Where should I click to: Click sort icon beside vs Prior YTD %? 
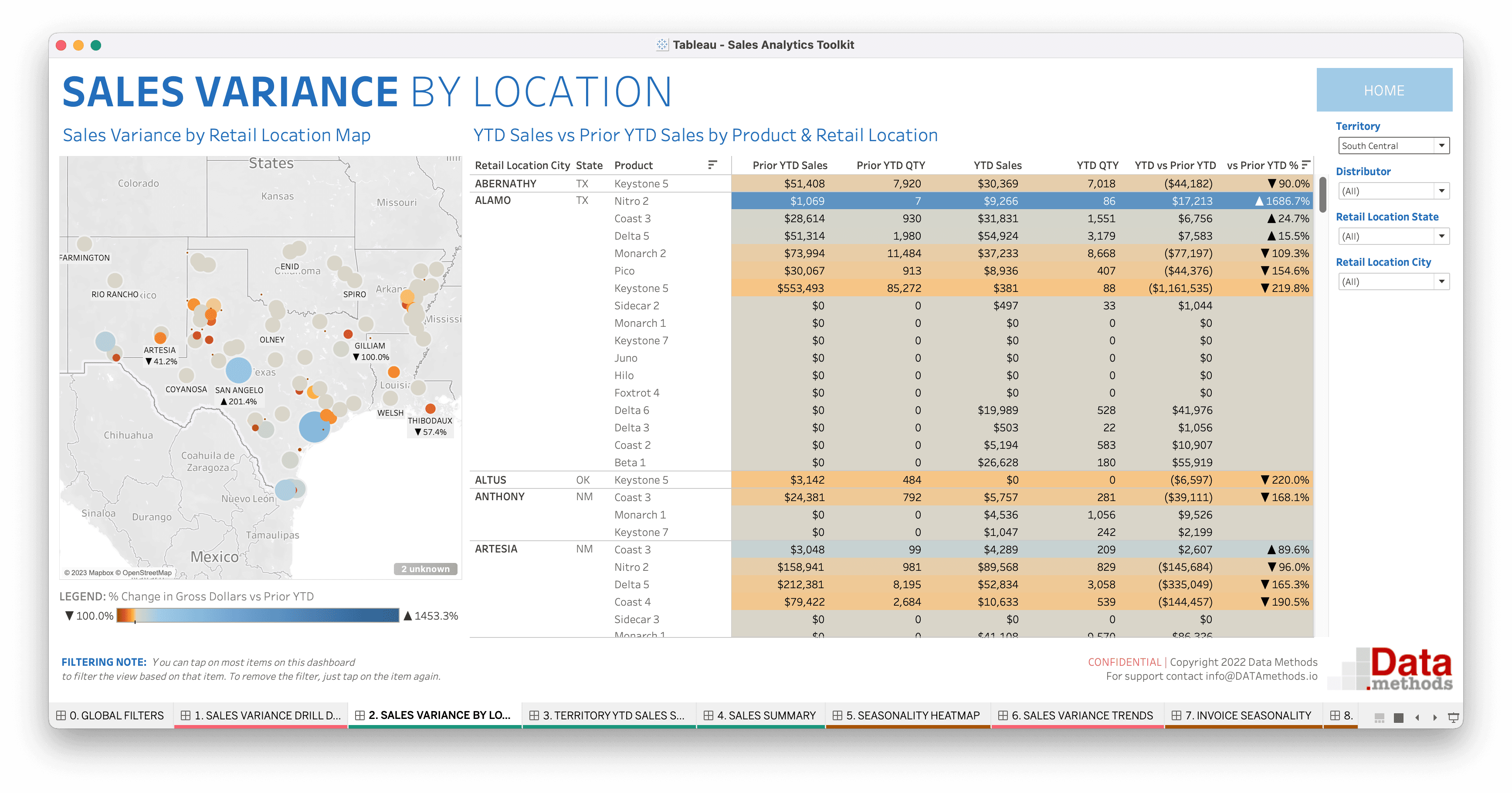(1306, 165)
